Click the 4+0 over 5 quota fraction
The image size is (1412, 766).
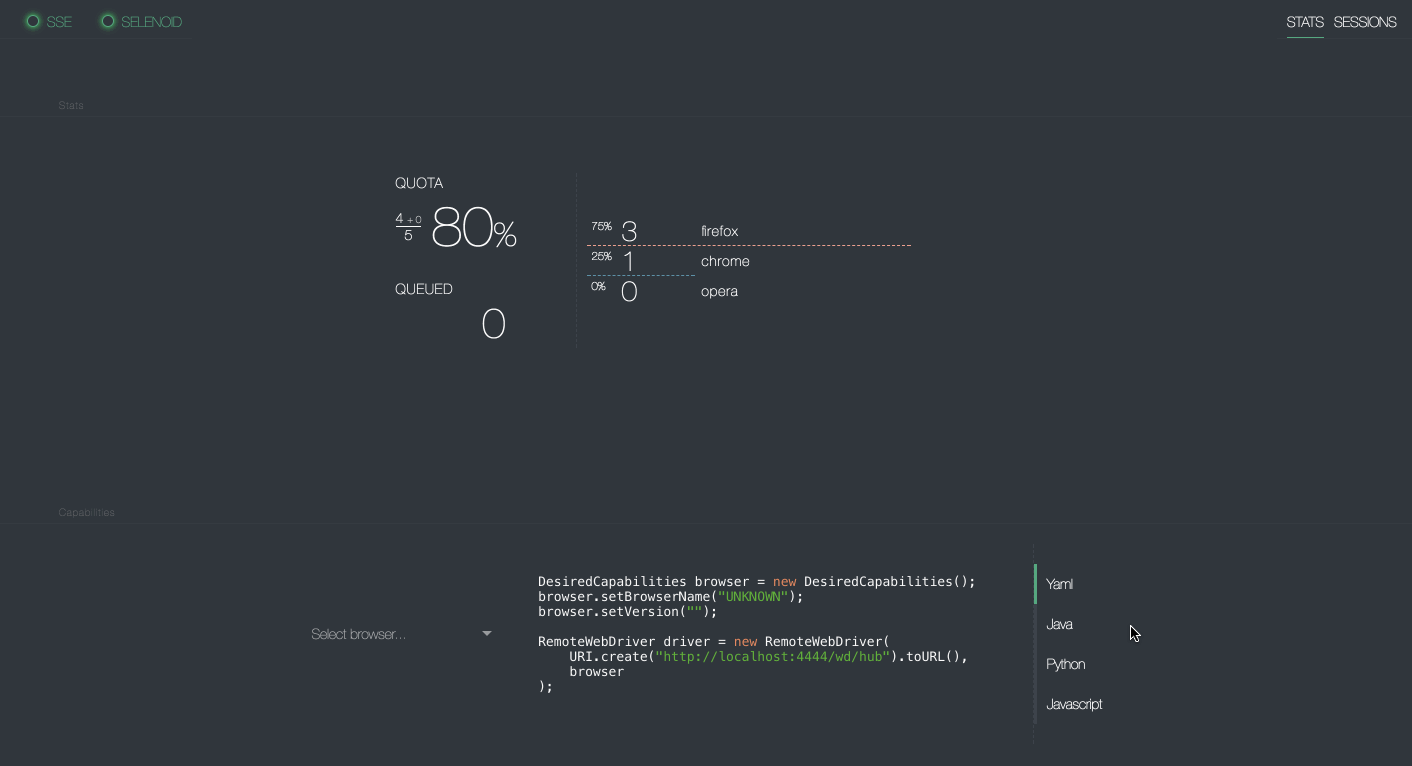pyautogui.click(x=408, y=227)
